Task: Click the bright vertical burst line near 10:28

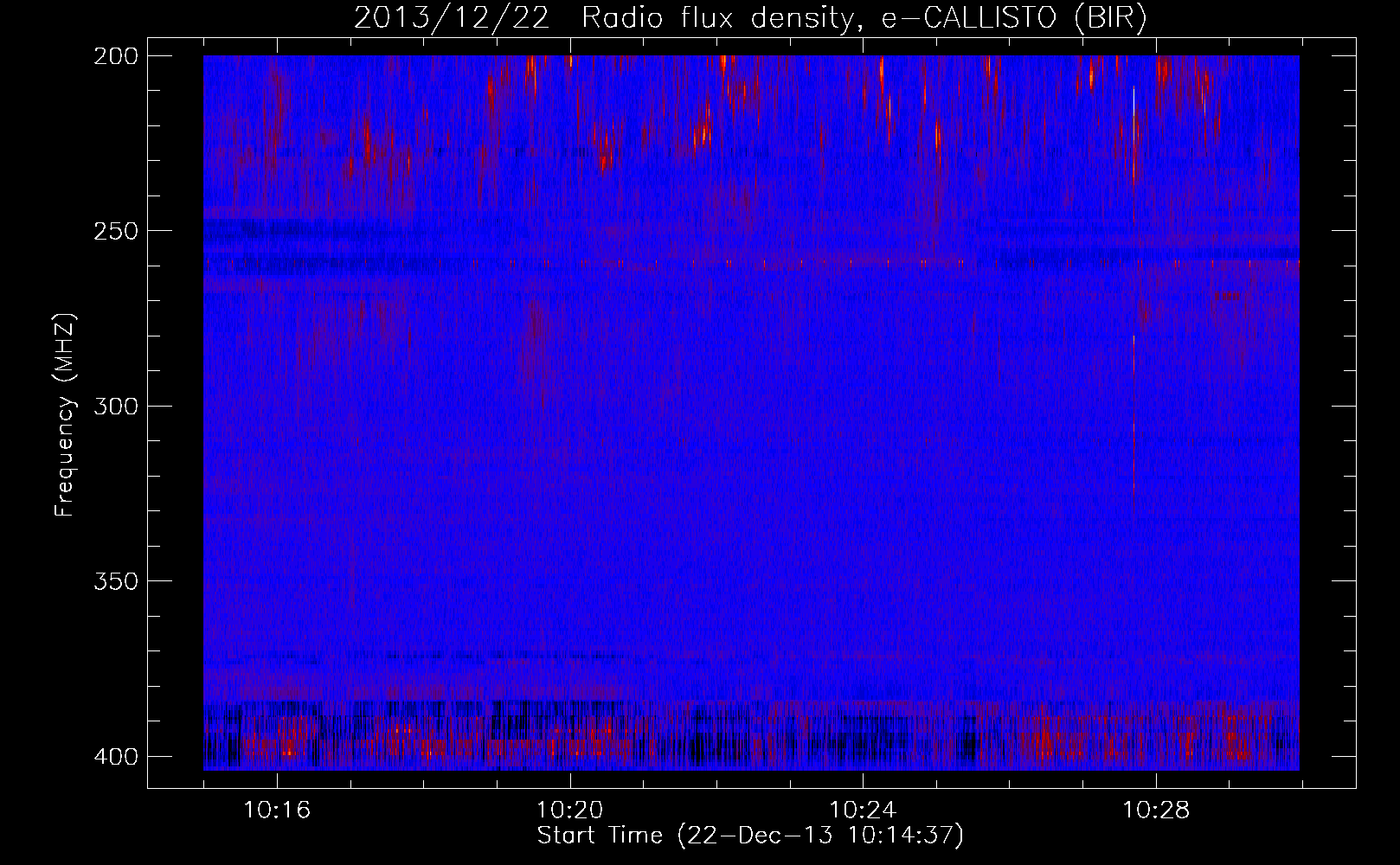Action: [x=1133, y=303]
